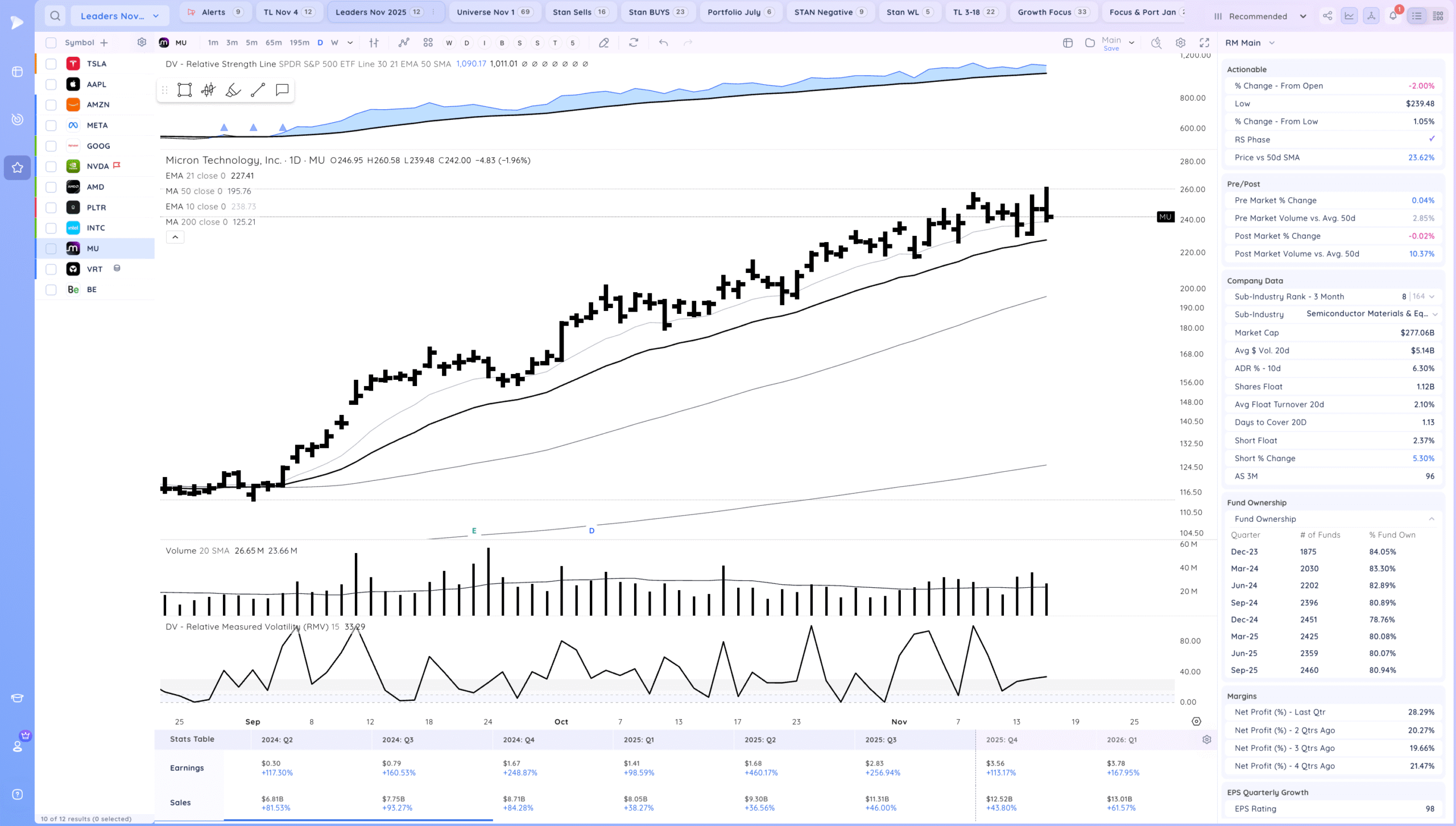Click the undo arrow icon
Image resolution: width=1456 pixels, height=826 pixels.
663,43
